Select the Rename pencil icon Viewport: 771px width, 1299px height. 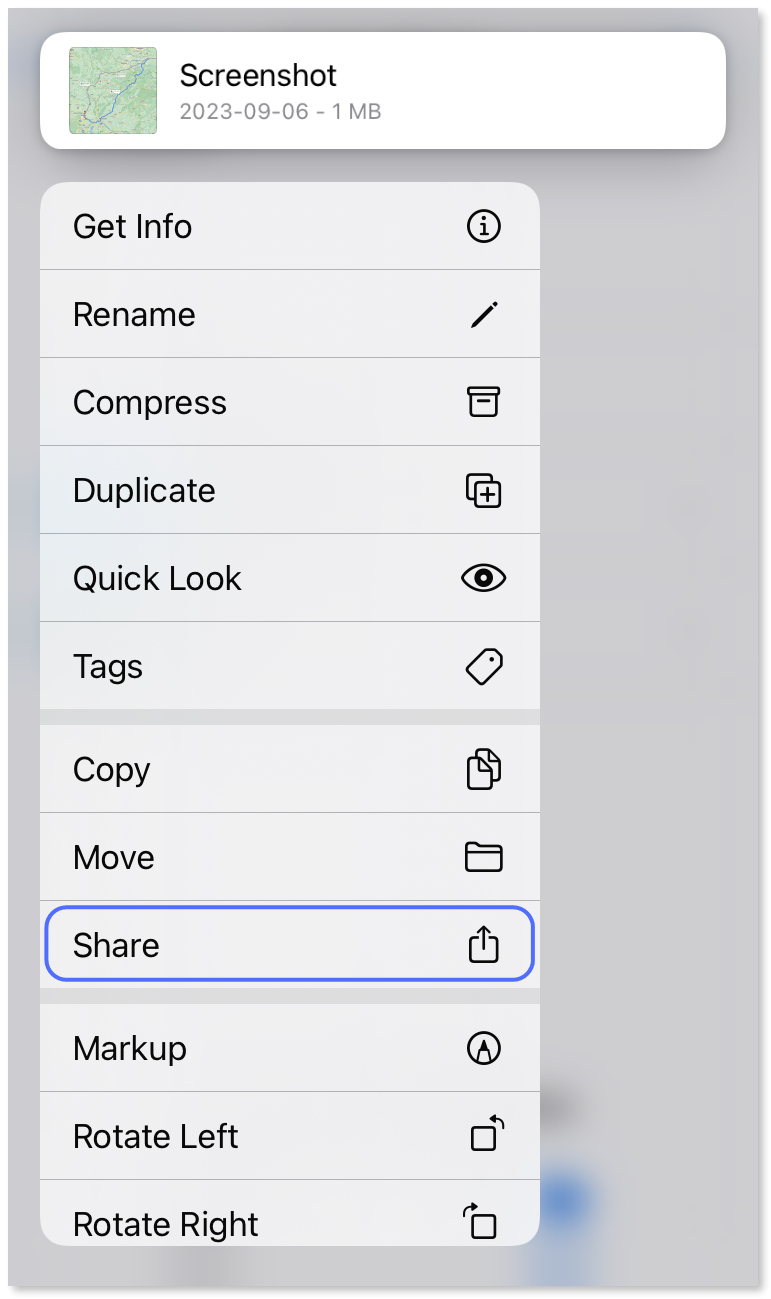484,314
